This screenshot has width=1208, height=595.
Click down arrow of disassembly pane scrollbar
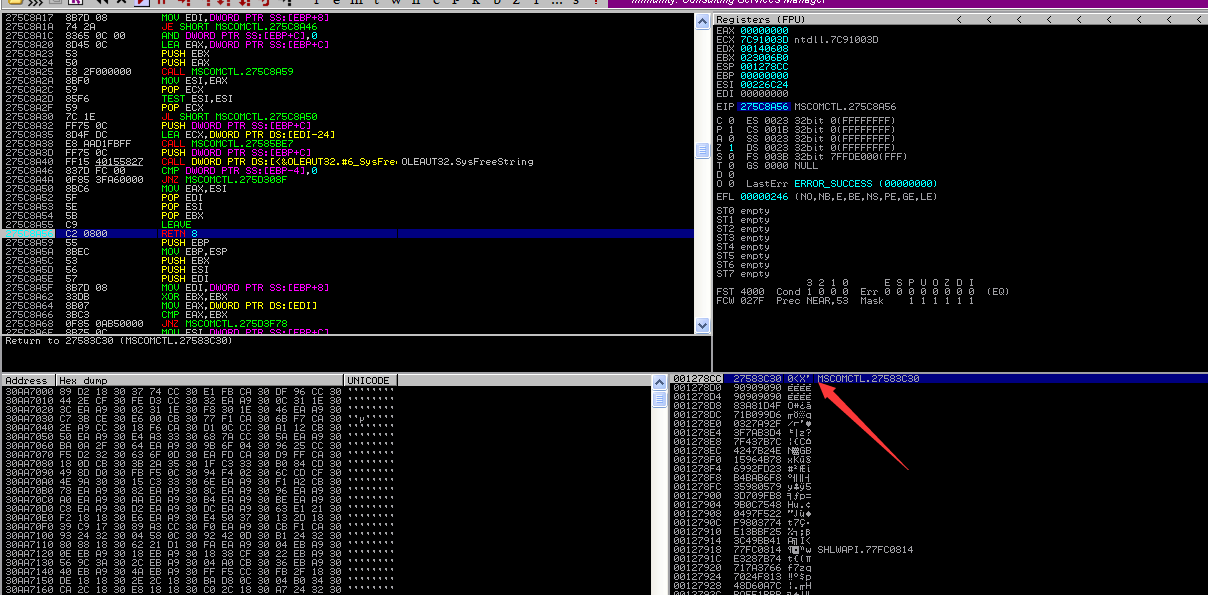pos(703,327)
